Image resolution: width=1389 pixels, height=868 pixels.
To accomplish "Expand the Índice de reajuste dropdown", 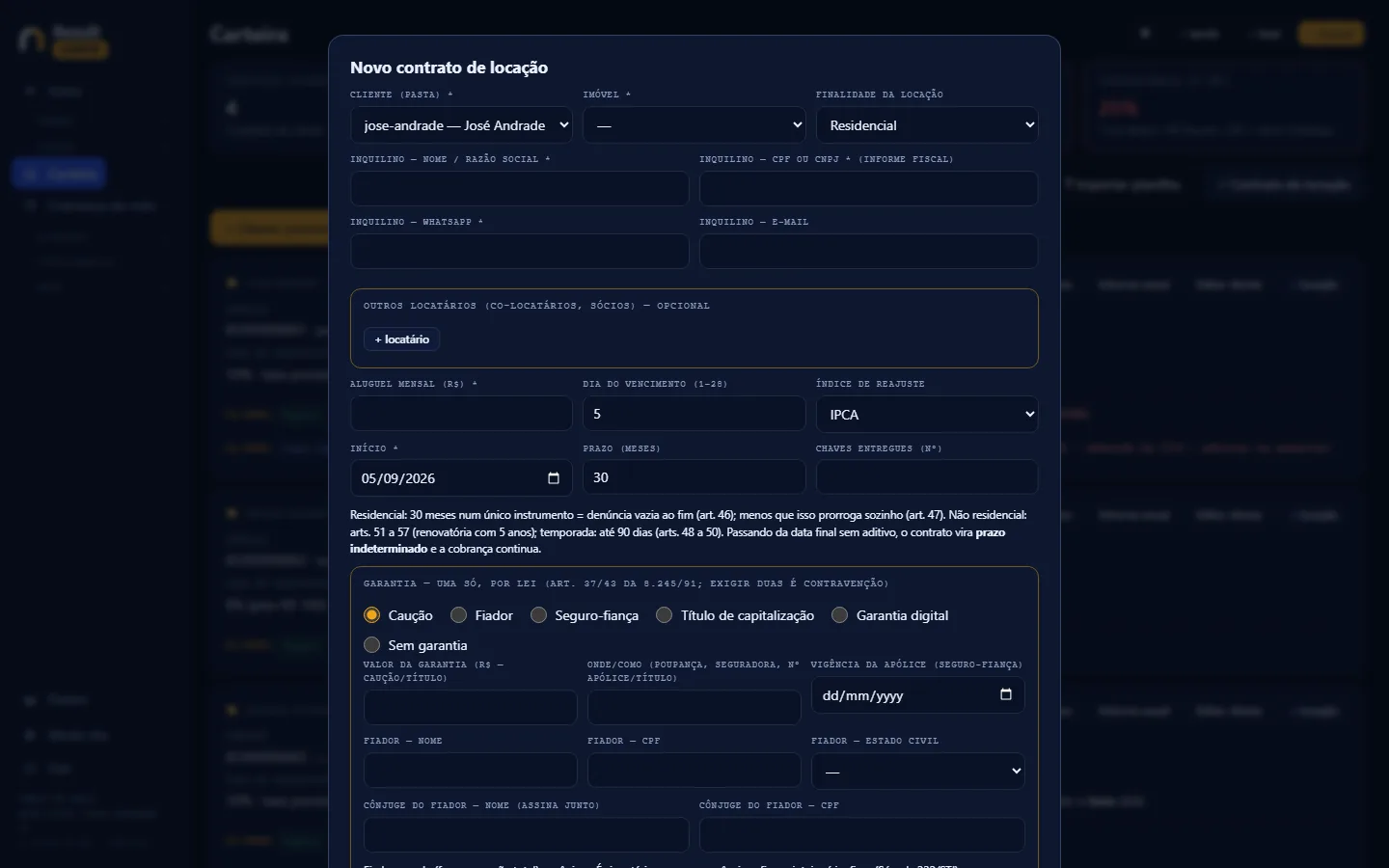I will (x=927, y=415).
